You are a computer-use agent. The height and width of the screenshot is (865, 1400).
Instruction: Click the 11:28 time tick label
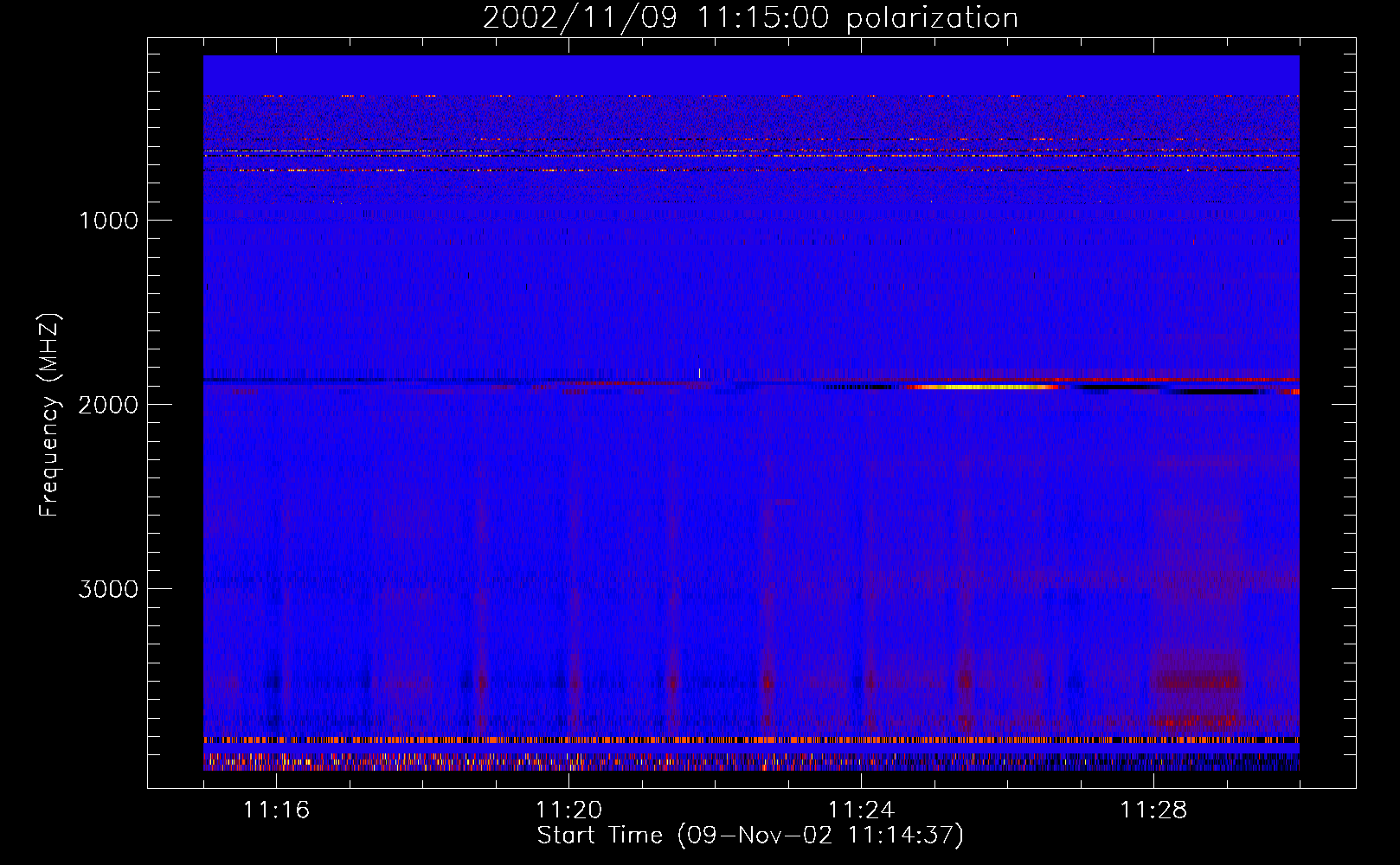click(x=1153, y=810)
